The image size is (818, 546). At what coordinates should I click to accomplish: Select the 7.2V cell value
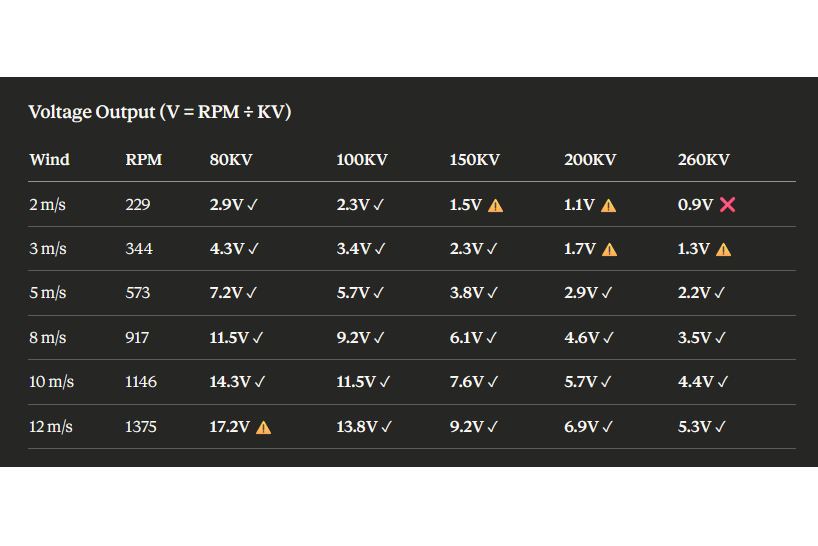click(x=226, y=293)
